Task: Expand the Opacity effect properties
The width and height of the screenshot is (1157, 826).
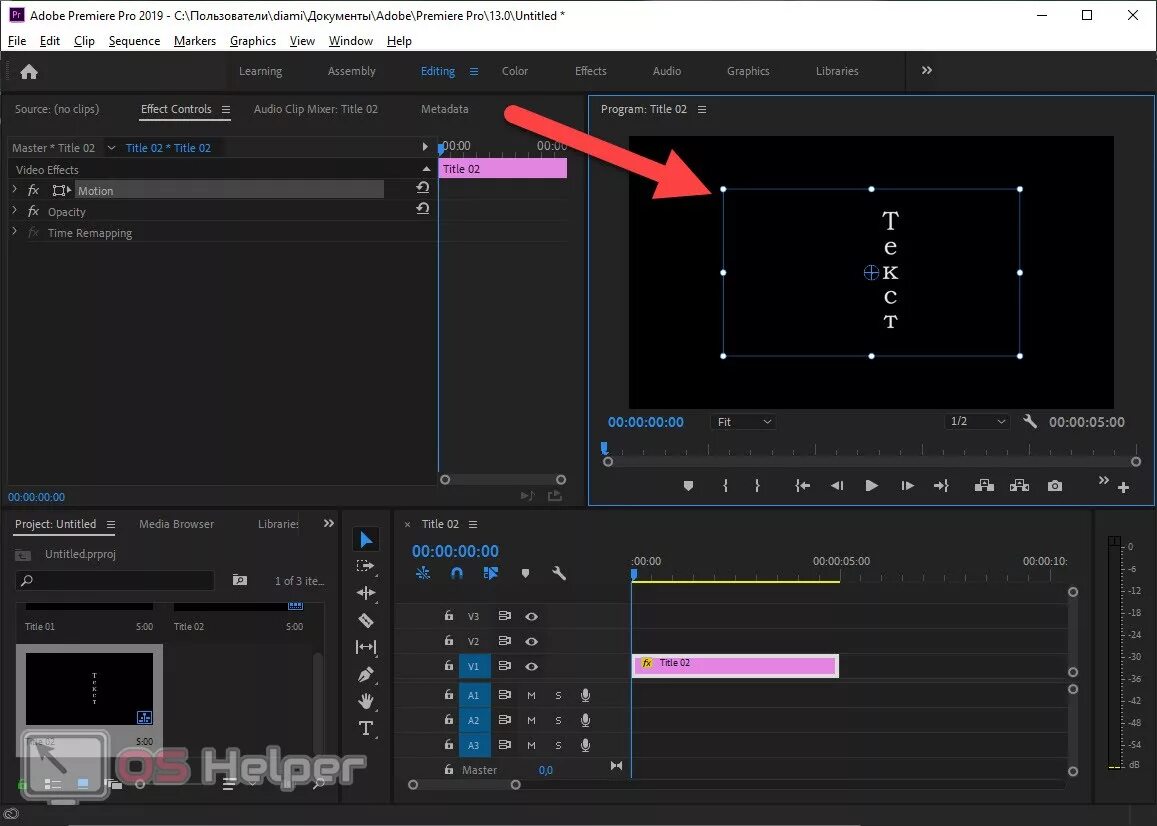Action: (15, 210)
